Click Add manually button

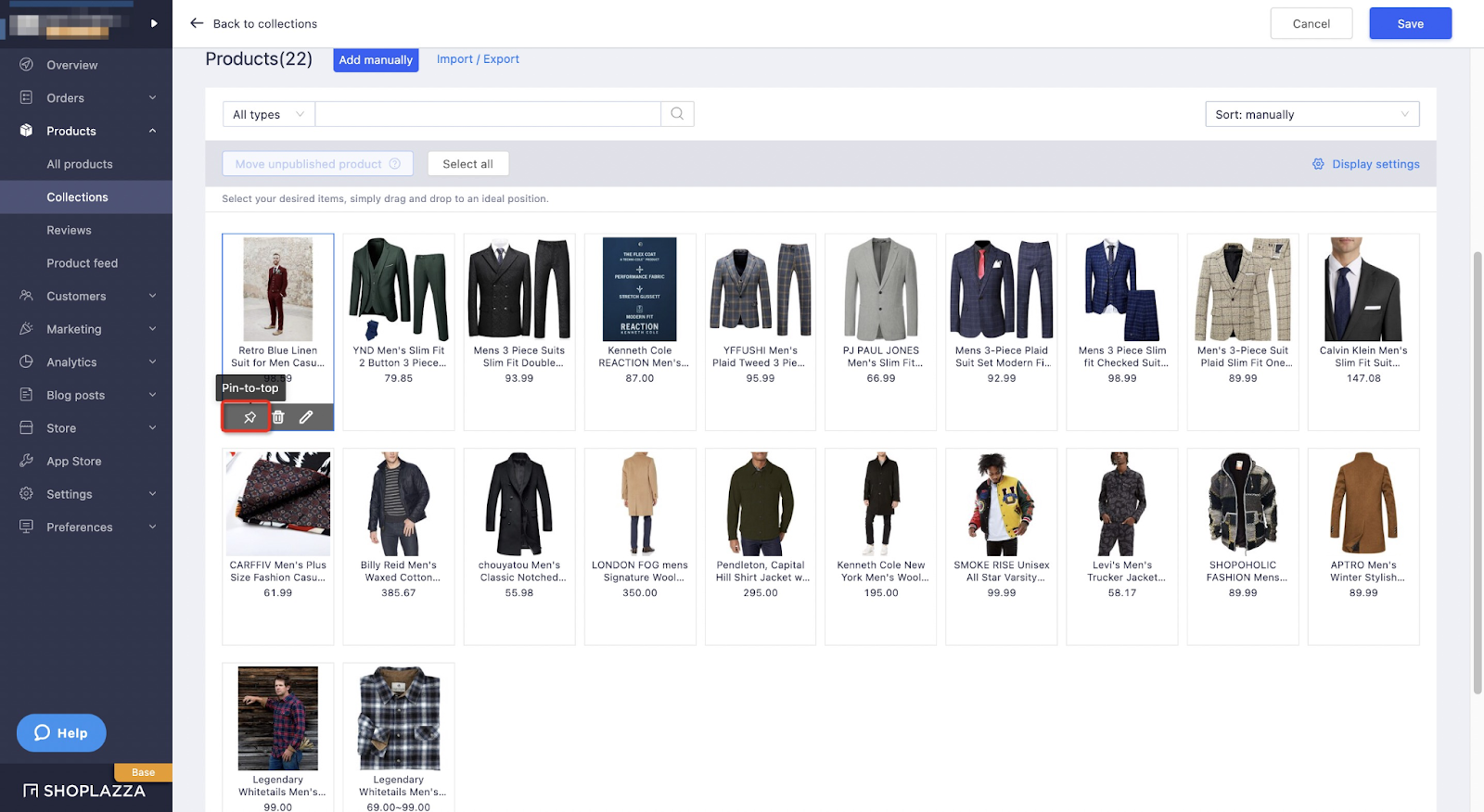pyautogui.click(x=376, y=59)
